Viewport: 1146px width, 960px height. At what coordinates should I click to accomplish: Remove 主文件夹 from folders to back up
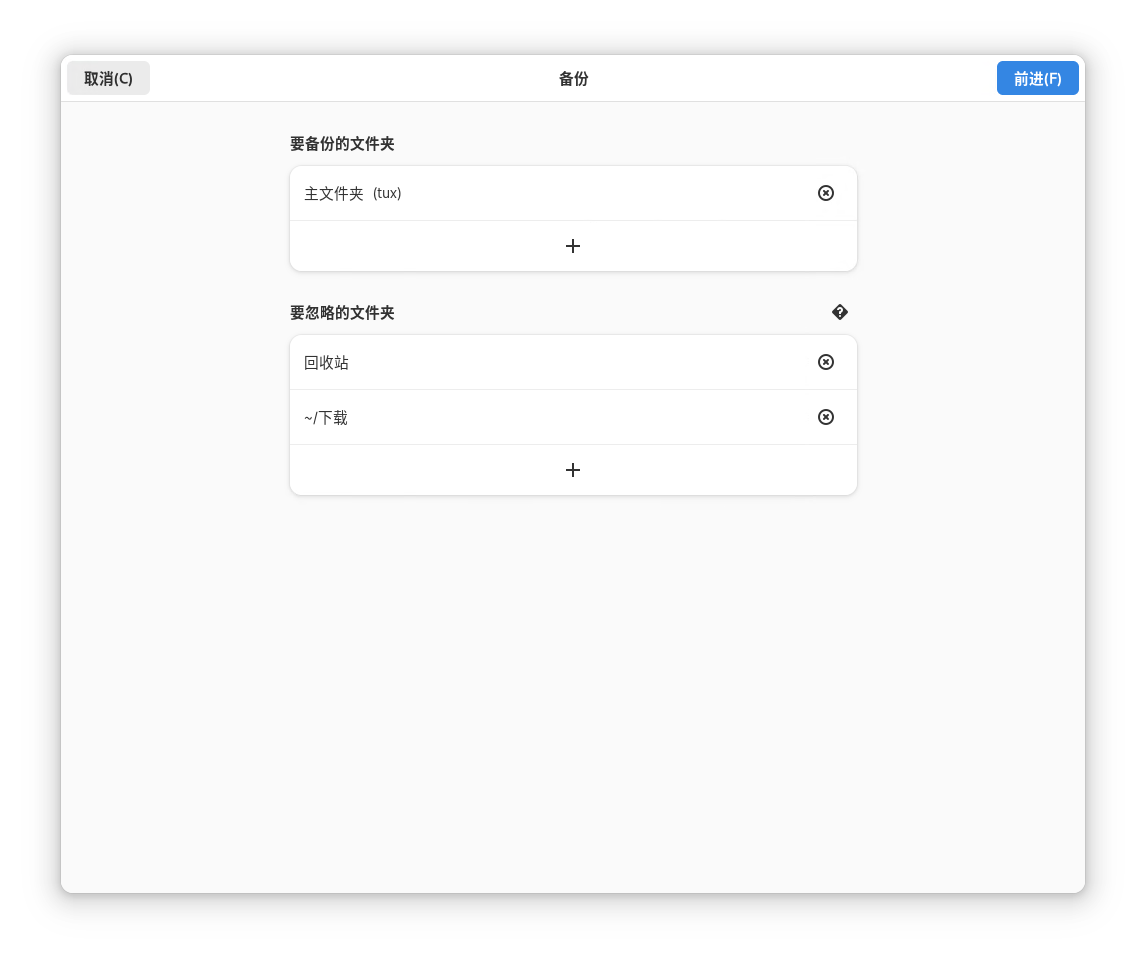(825, 193)
